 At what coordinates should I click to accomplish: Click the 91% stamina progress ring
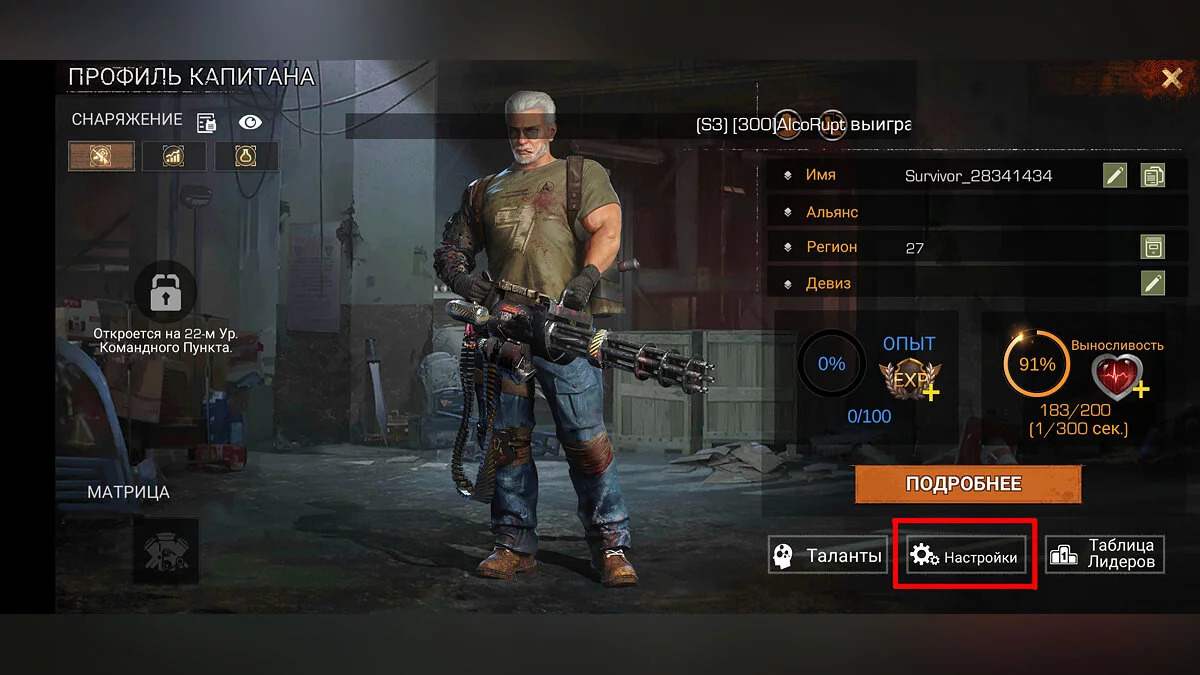[1037, 364]
